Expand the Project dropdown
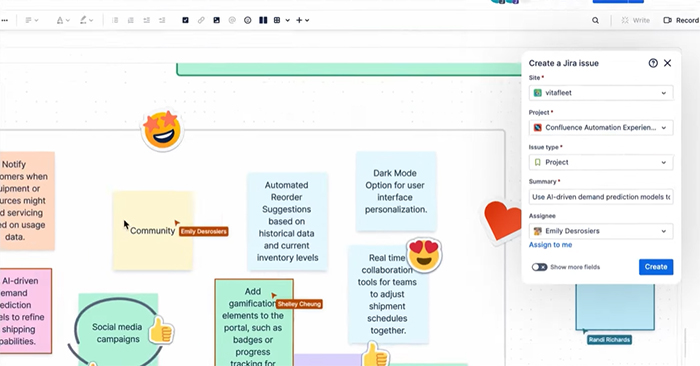The height and width of the screenshot is (366, 700). coord(601,128)
